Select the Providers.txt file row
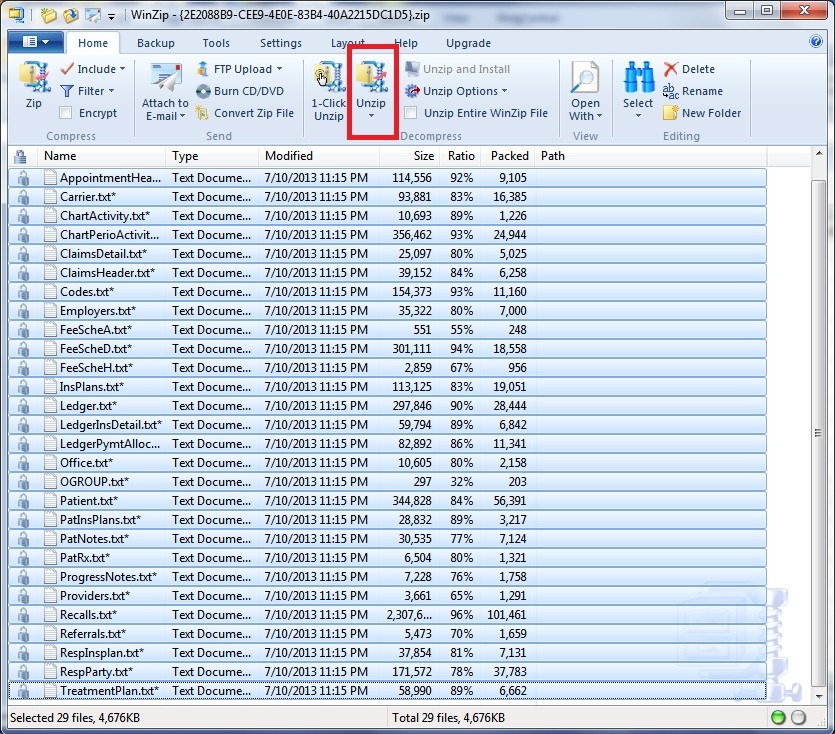The height and width of the screenshot is (734, 835). pos(388,596)
